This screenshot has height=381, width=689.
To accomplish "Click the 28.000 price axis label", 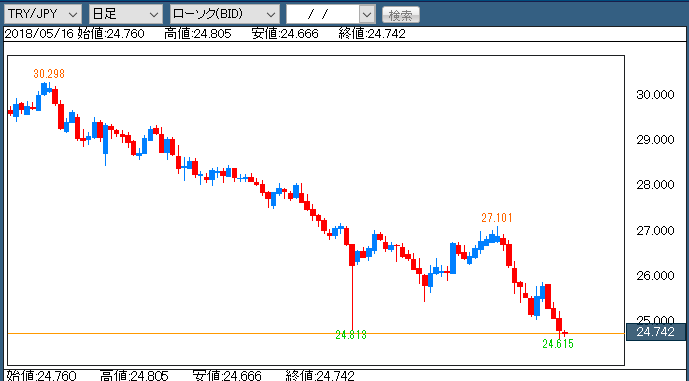I will (x=655, y=185).
